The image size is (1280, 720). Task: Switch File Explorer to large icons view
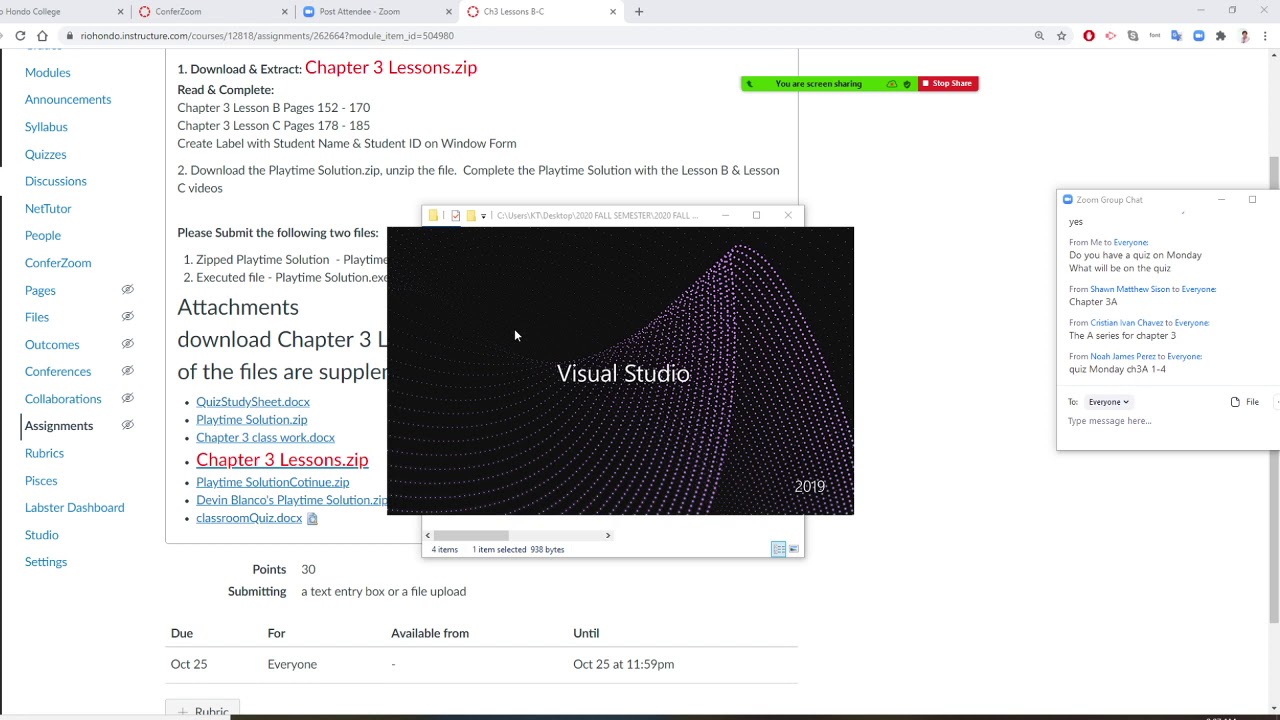tap(794, 549)
